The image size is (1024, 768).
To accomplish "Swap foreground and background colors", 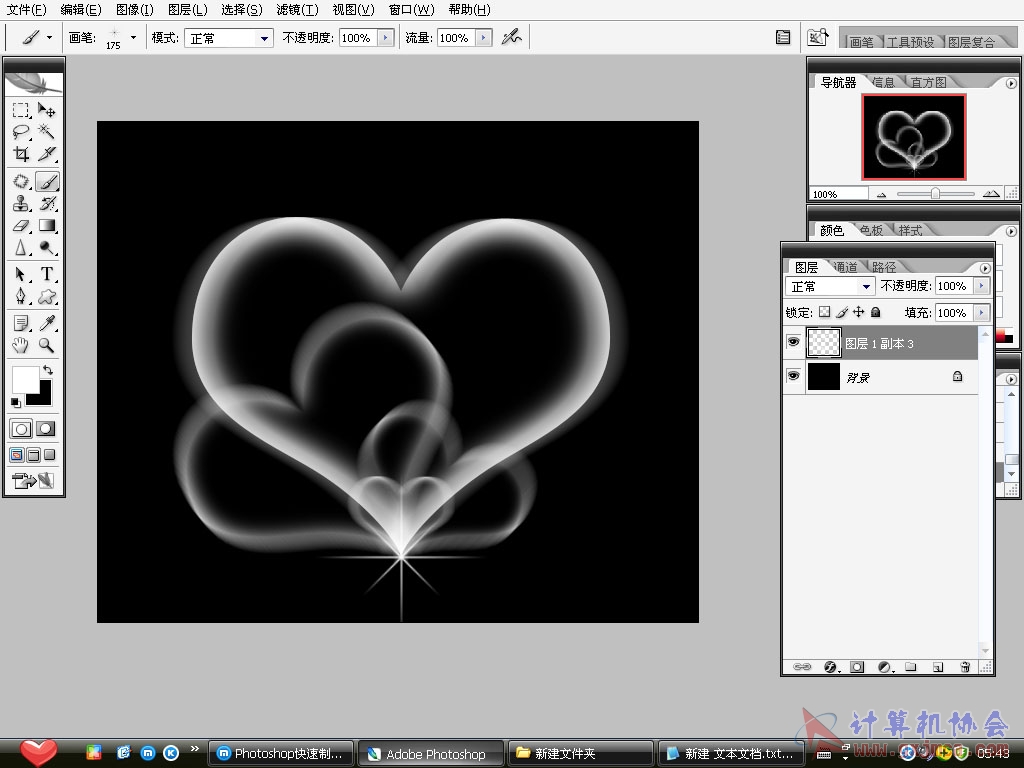I will coord(48,370).
